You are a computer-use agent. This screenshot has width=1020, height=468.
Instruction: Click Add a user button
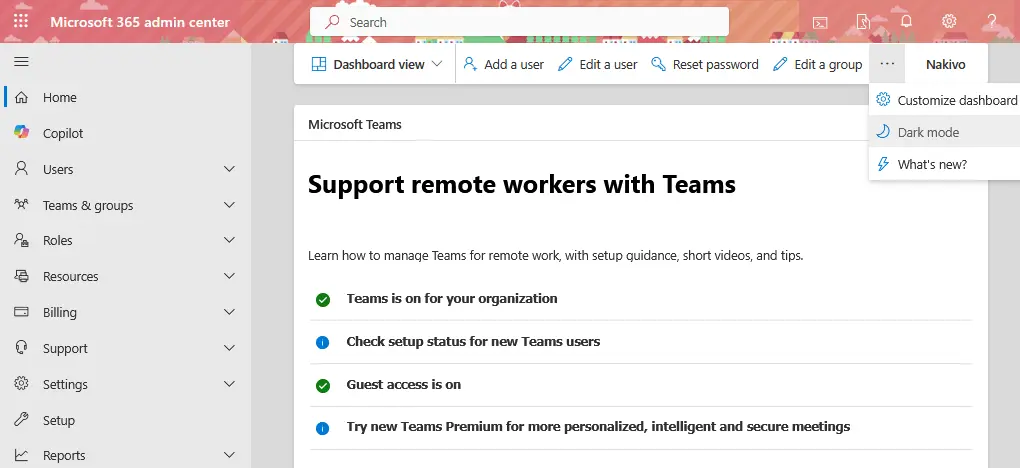(503, 64)
